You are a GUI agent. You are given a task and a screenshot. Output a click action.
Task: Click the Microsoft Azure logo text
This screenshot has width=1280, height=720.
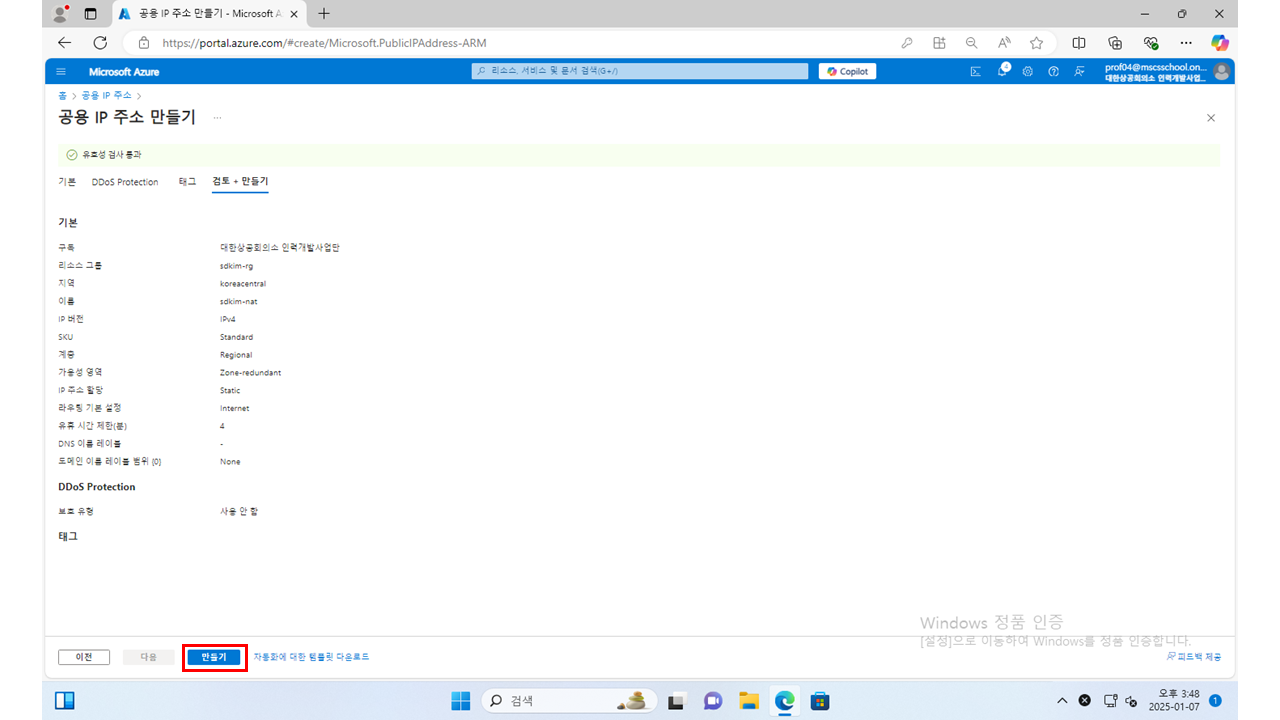[124, 72]
